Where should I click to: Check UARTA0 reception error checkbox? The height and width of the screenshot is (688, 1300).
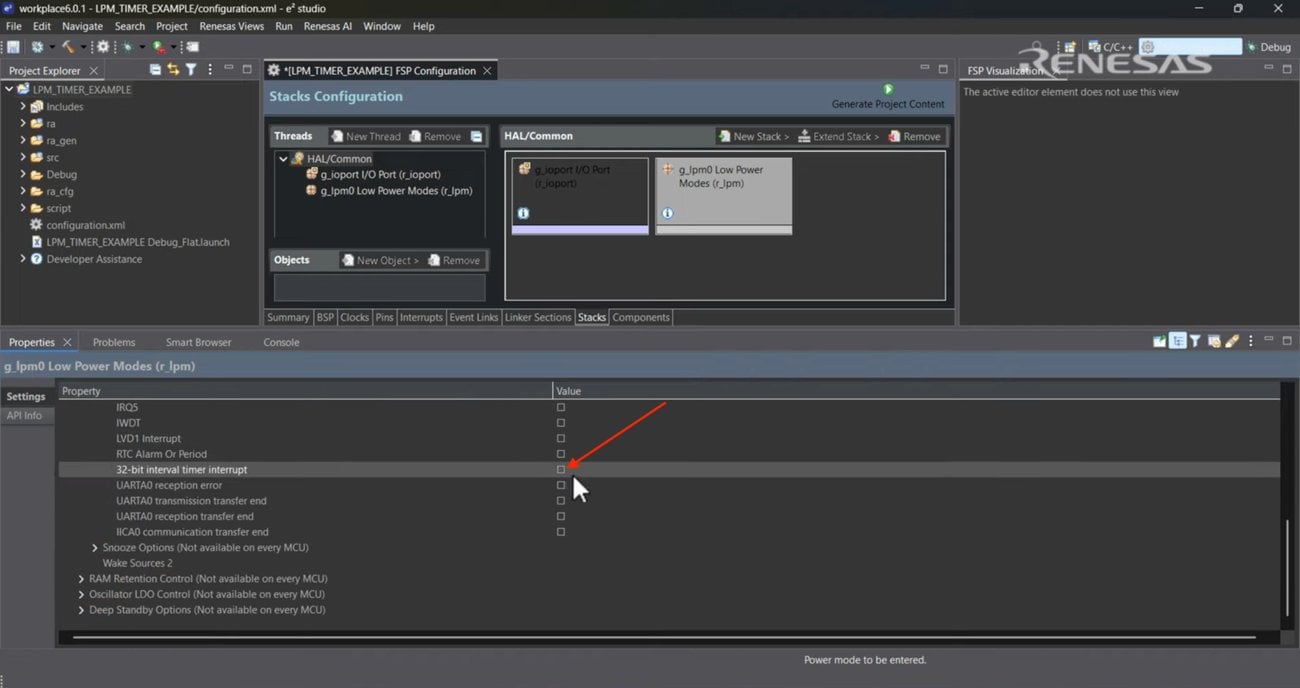[561, 485]
